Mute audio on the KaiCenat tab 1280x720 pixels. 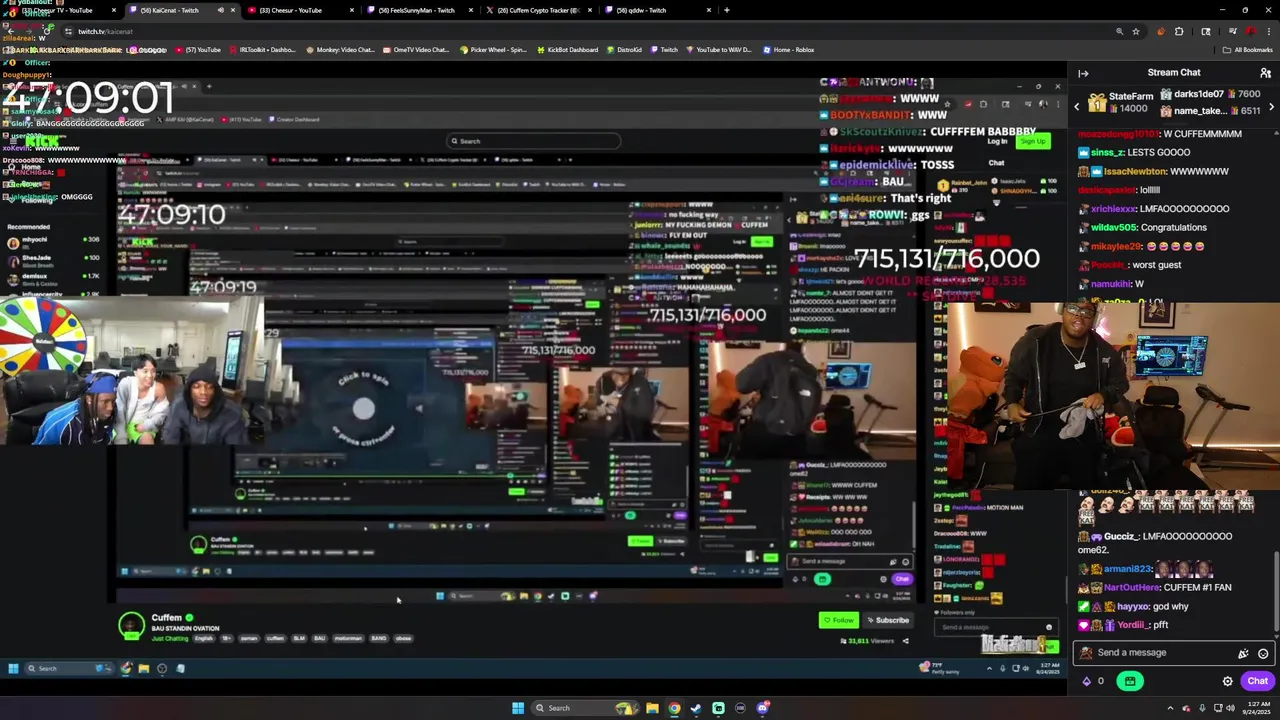tap(221, 10)
